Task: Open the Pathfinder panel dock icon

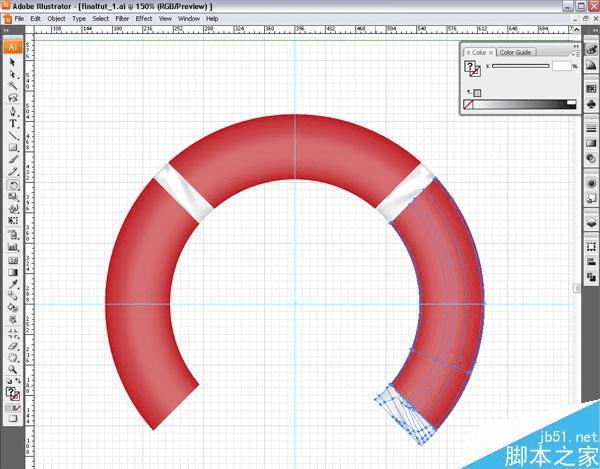Action: pos(591,277)
